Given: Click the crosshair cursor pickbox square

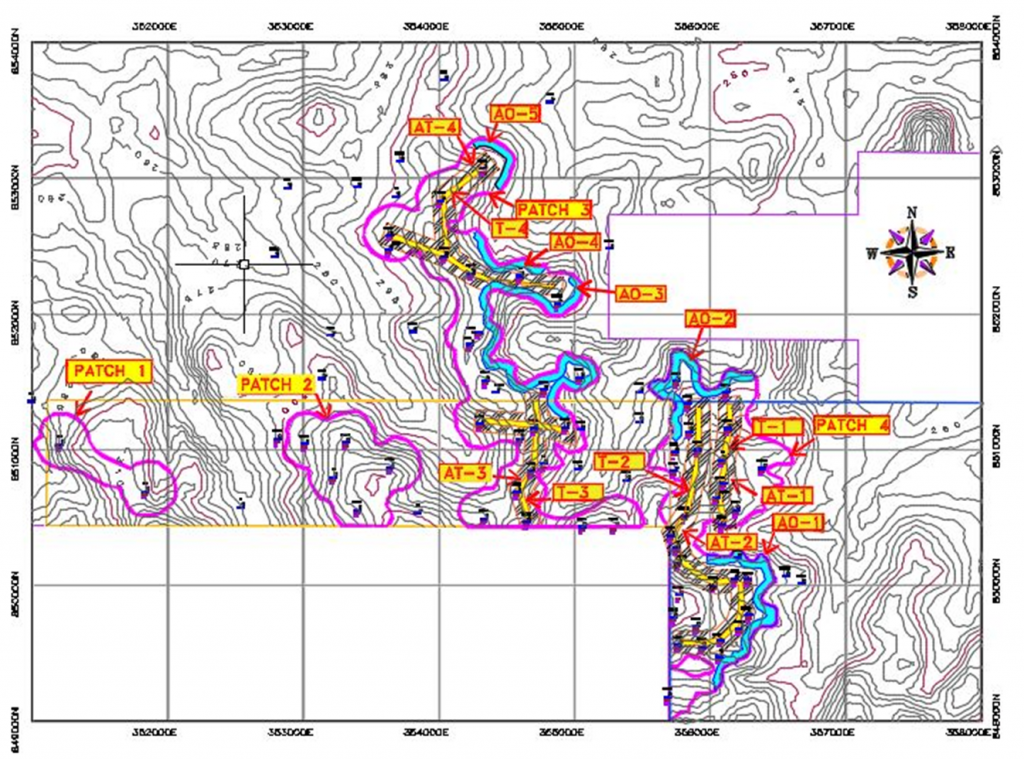Looking at the screenshot, I should [x=243, y=264].
